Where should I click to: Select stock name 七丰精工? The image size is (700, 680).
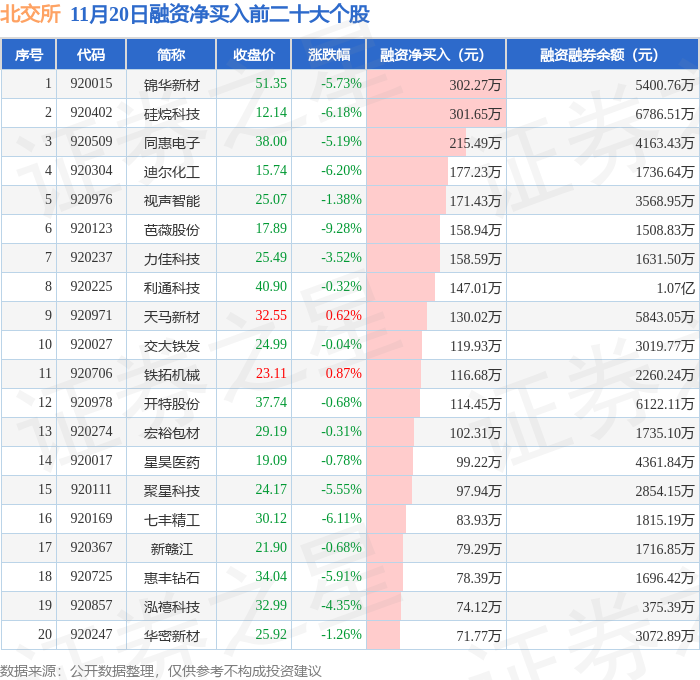point(171,520)
